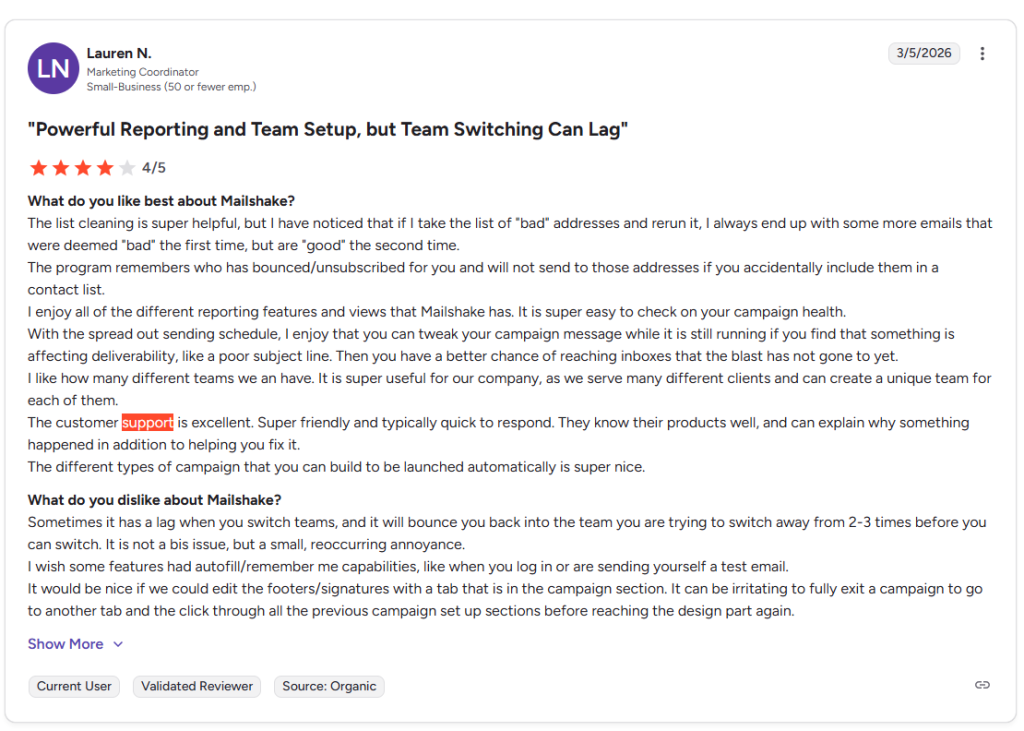Select the fifth grayed-out star
This screenshot has height=731, width=1024.
pyautogui.click(x=127, y=168)
